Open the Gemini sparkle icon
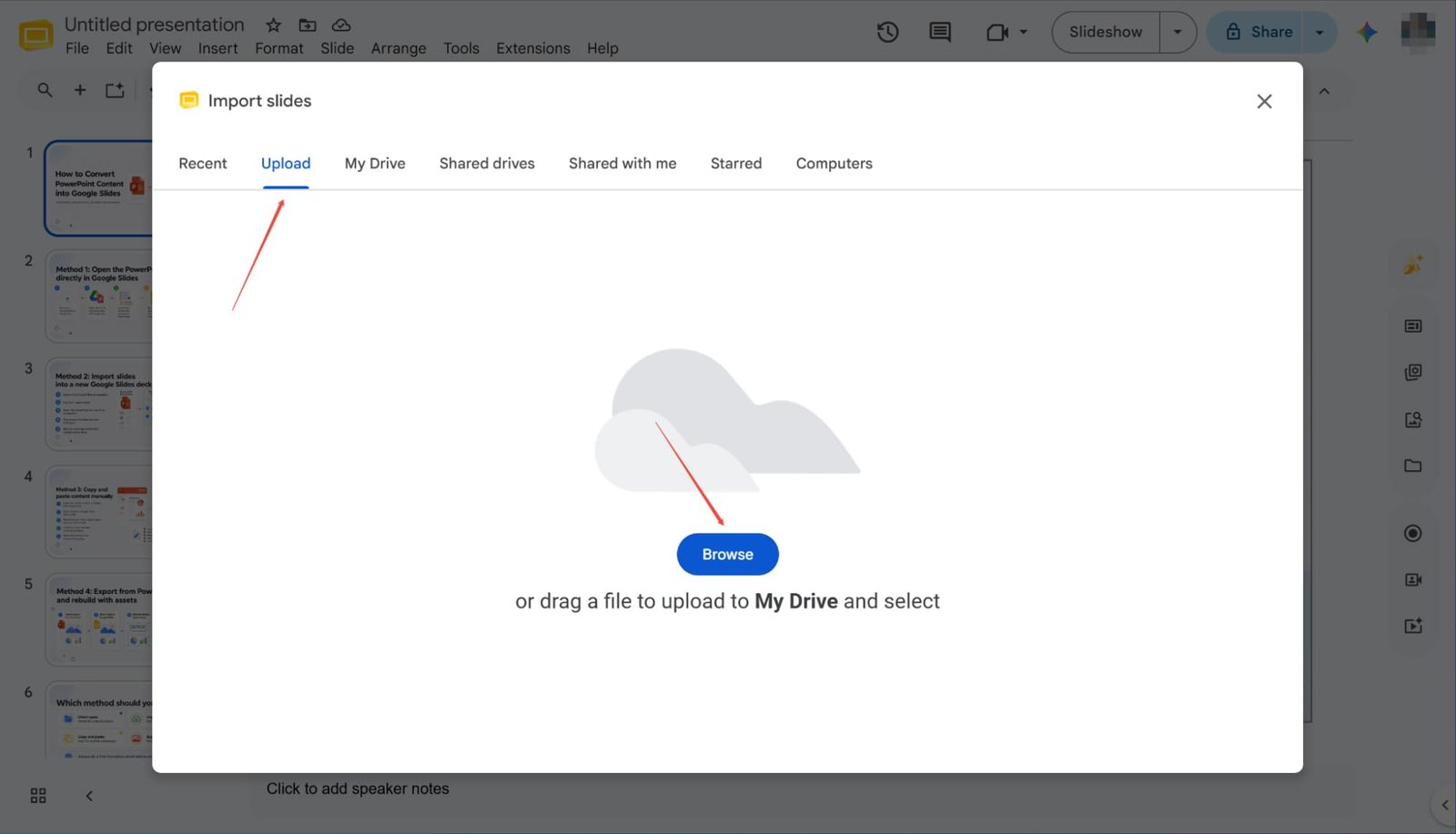 [x=1367, y=32]
